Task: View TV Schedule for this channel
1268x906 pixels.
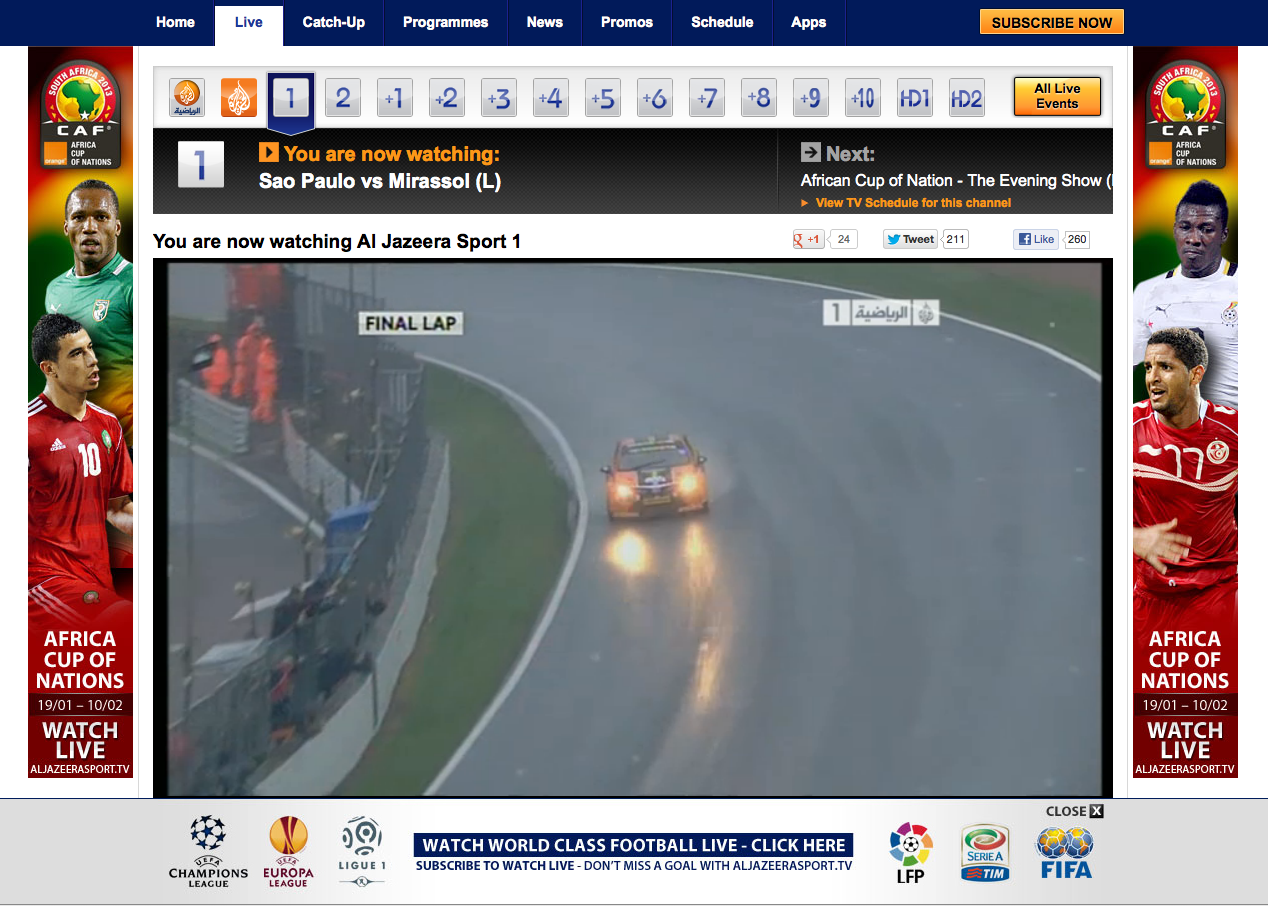Action: click(913, 203)
